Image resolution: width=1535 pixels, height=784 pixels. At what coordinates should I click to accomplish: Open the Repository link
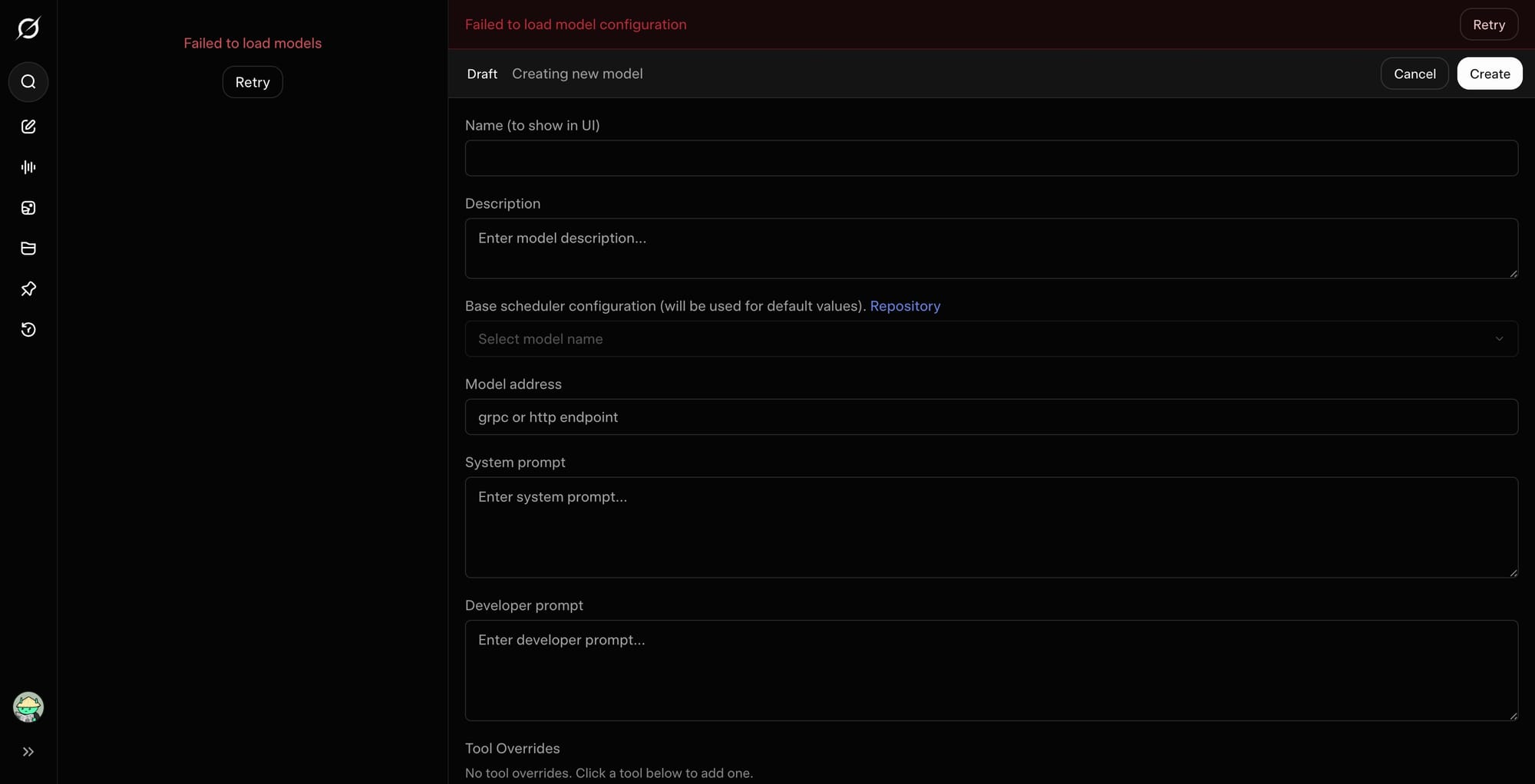(905, 306)
